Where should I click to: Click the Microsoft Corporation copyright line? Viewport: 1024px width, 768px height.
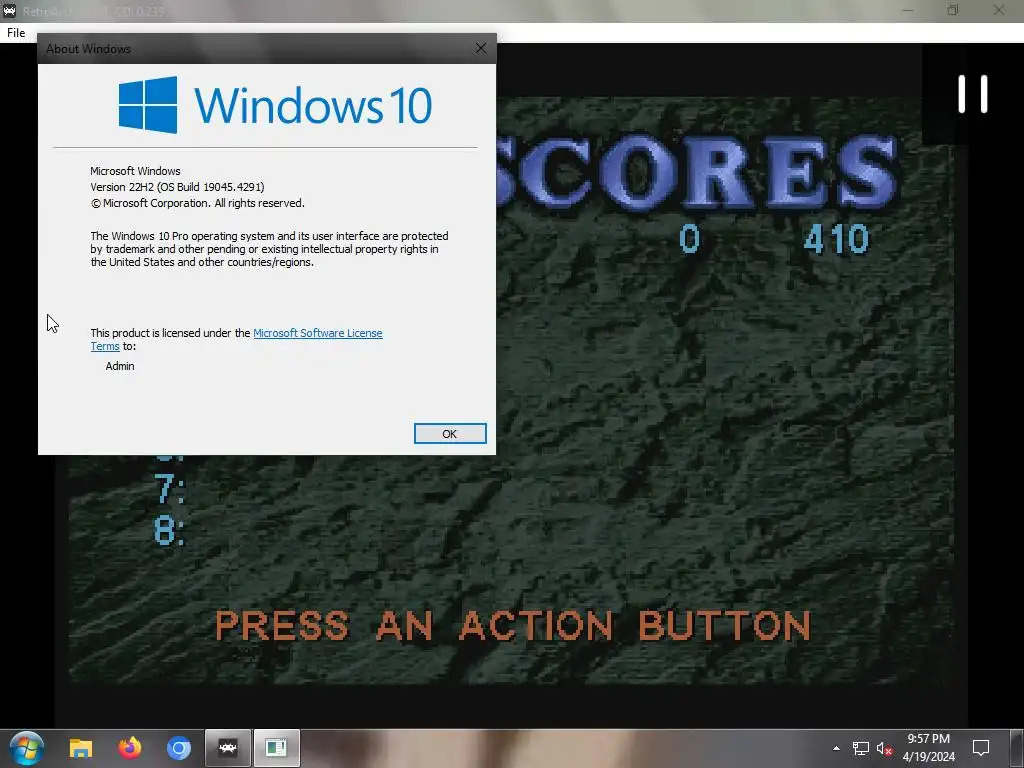[198, 203]
